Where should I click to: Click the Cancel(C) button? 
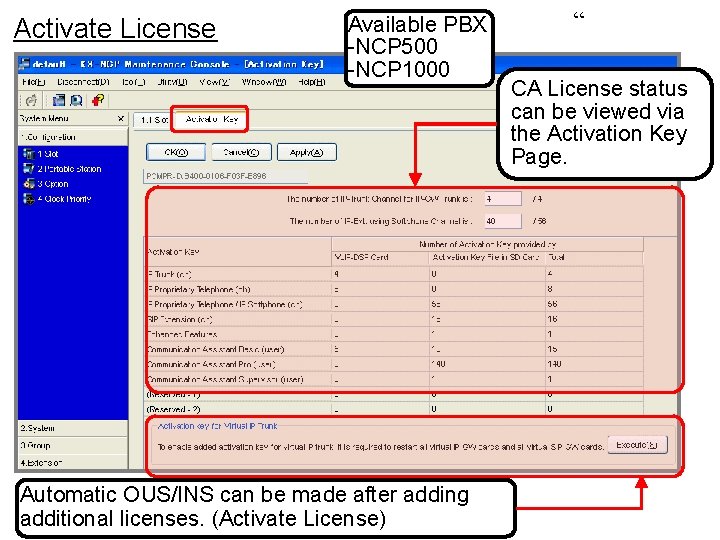(242, 152)
